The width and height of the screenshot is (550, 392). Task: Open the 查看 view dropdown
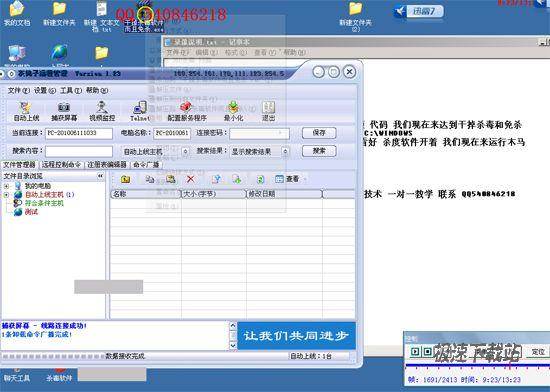pos(290,179)
